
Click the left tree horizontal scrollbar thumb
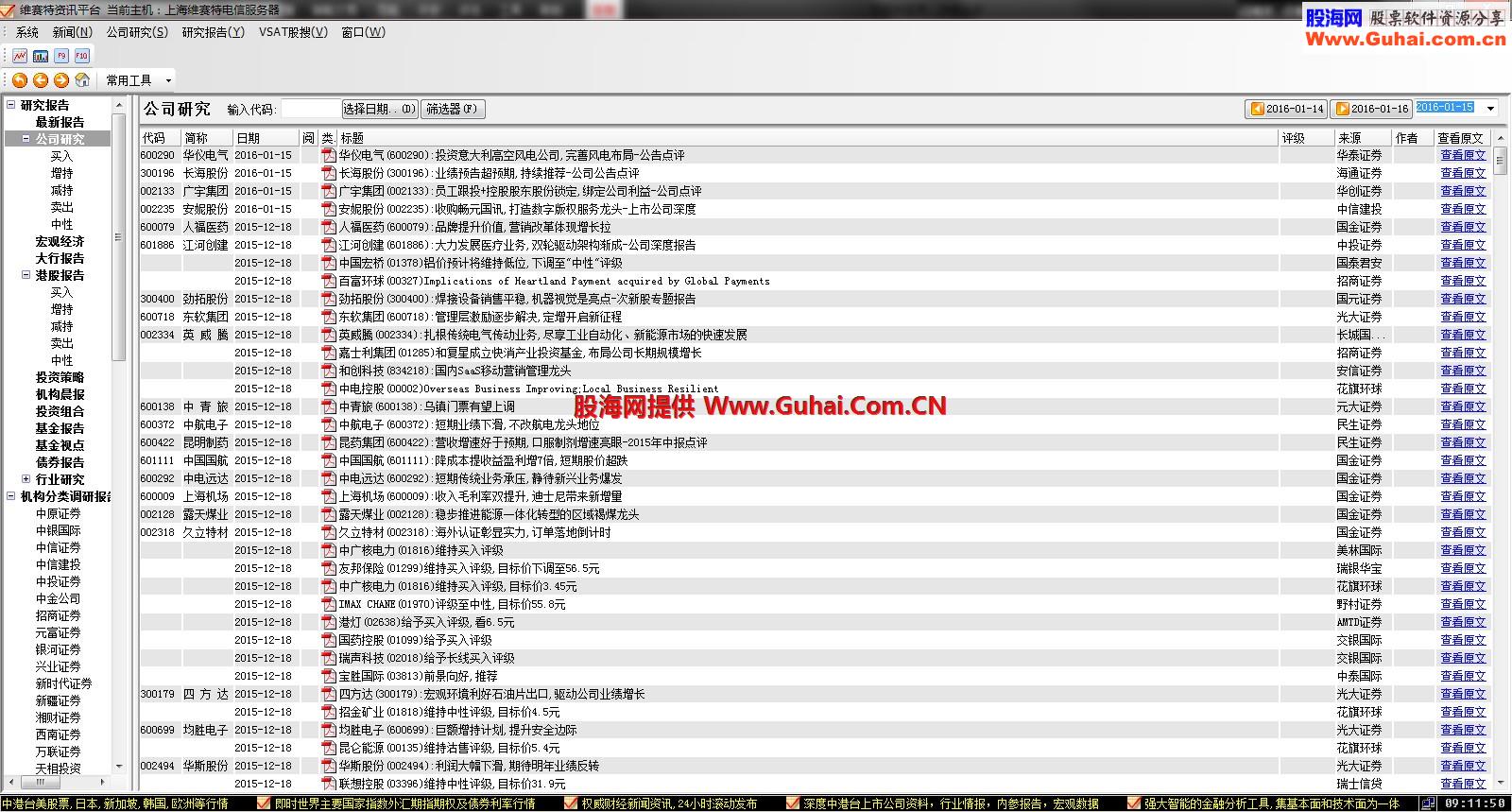pyautogui.click(x=41, y=783)
